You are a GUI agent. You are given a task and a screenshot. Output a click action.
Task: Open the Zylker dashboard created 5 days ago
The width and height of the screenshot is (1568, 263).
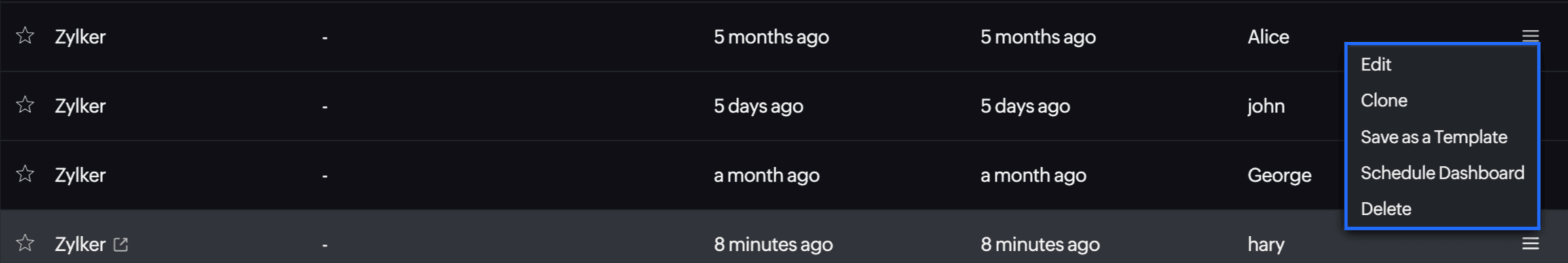tap(80, 106)
